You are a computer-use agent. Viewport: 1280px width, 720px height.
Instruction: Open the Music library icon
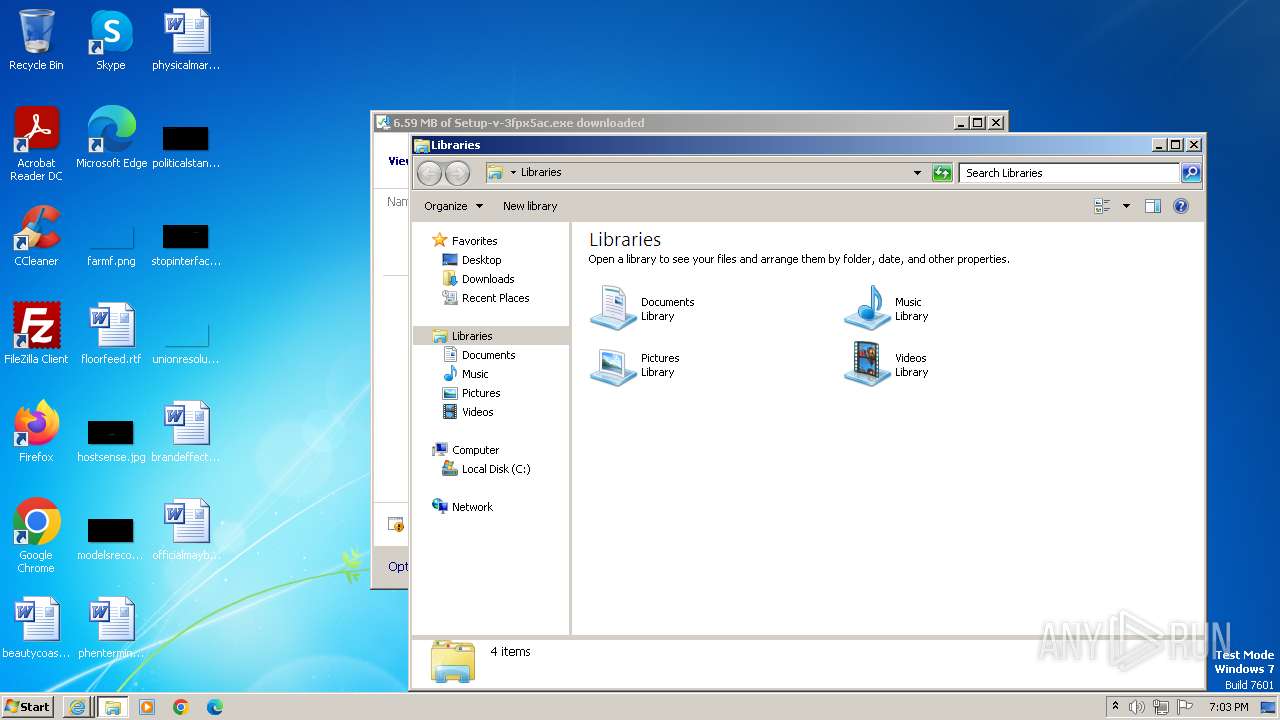[x=868, y=308]
